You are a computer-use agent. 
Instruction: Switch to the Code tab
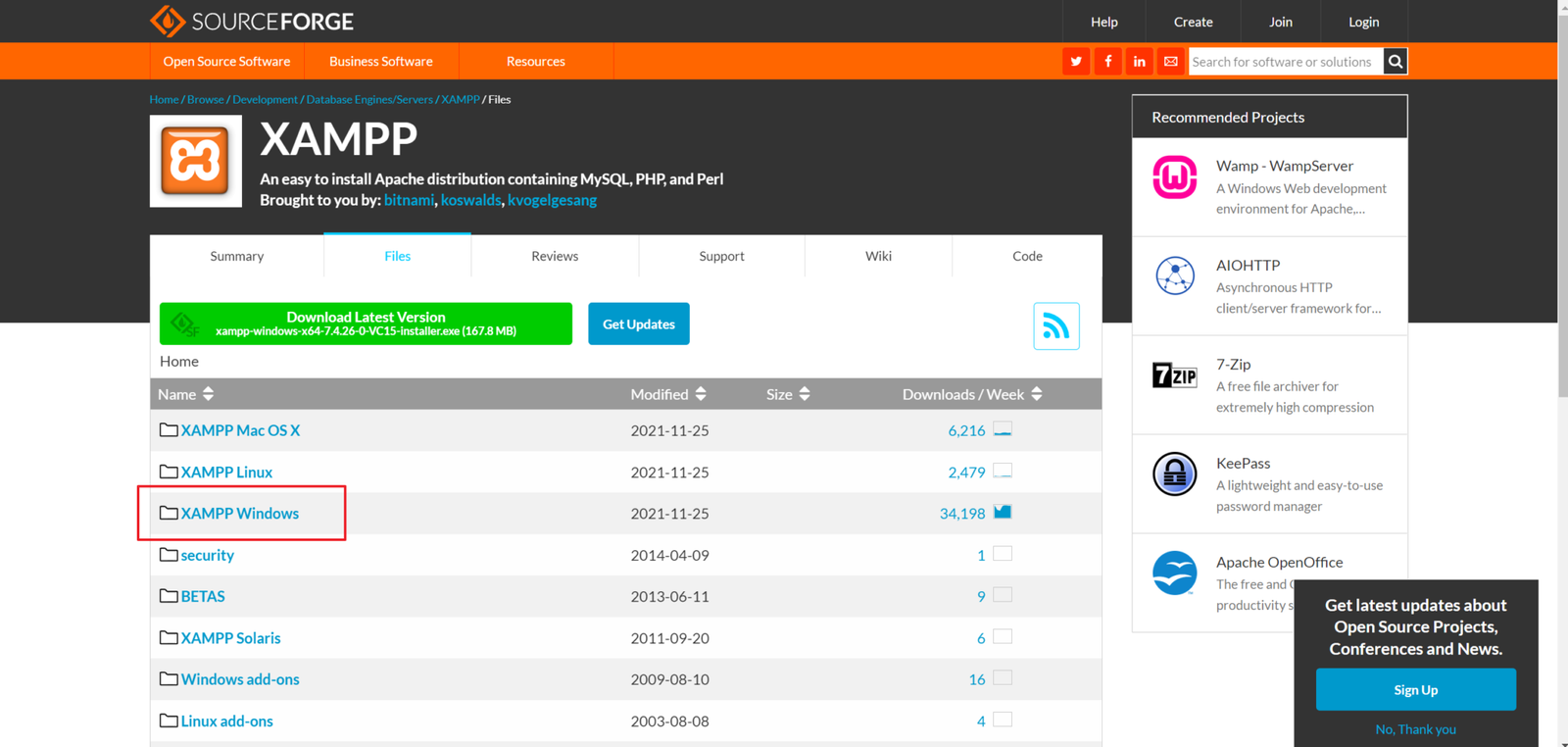coord(1027,256)
